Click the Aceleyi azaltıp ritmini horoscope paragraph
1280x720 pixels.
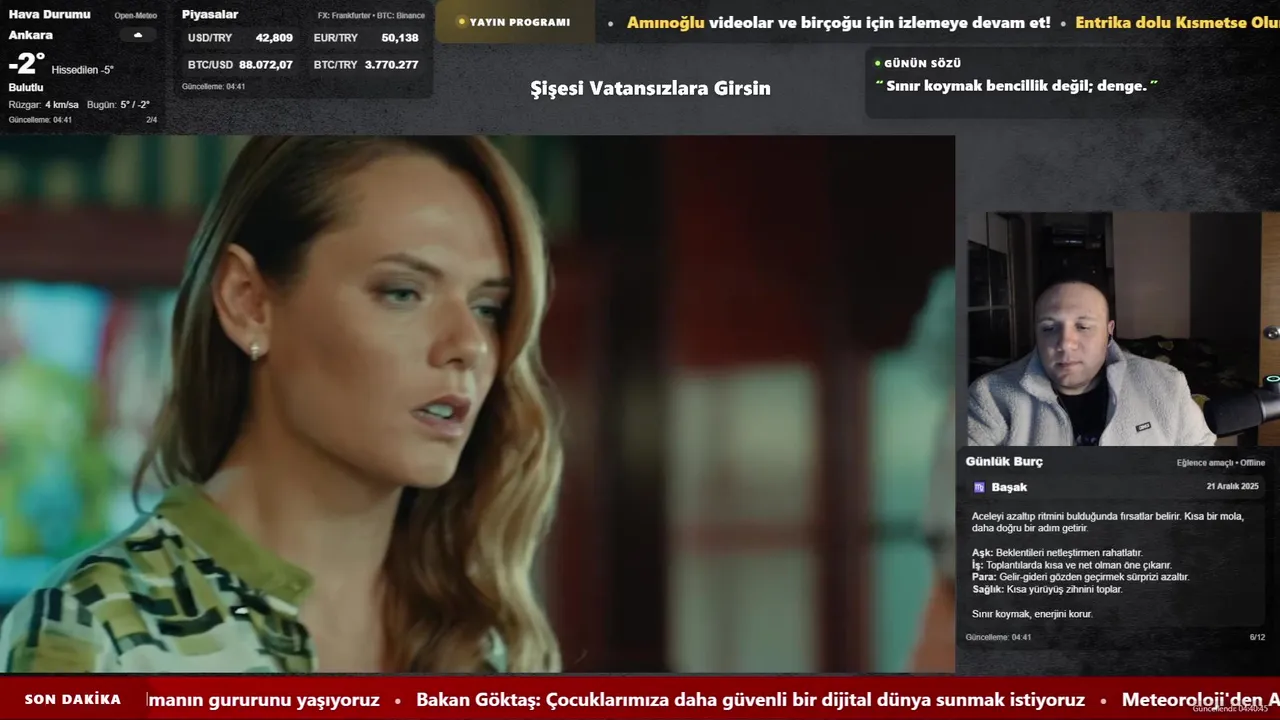1108,522
